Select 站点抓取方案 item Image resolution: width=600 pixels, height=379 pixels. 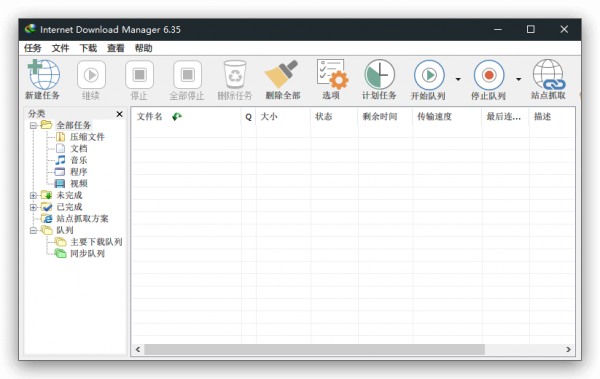coord(82,219)
